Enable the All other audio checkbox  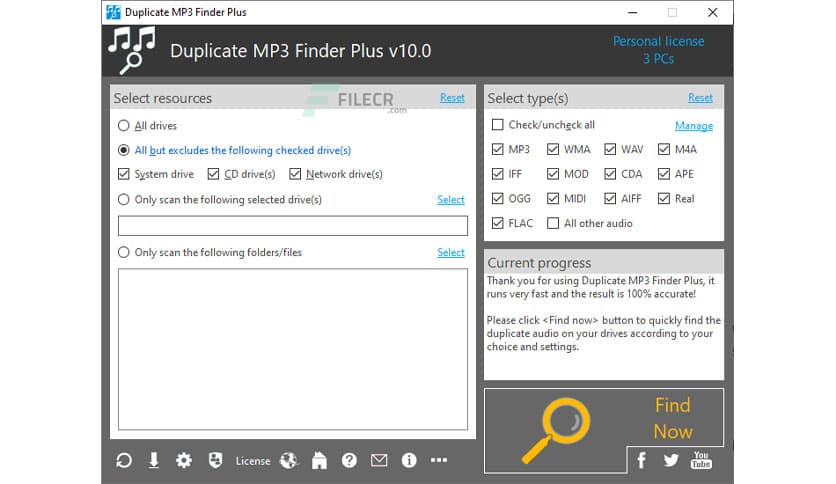pyautogui.click(x=553, y=223)
